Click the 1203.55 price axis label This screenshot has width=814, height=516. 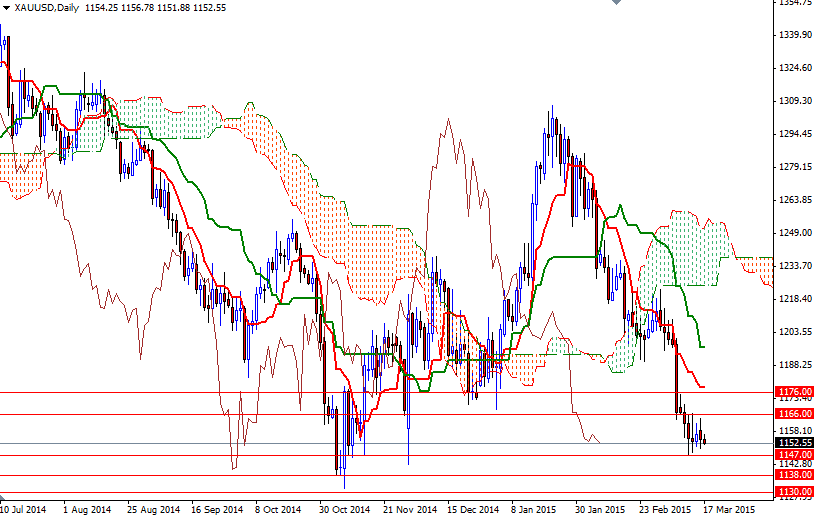pos(793,332)
